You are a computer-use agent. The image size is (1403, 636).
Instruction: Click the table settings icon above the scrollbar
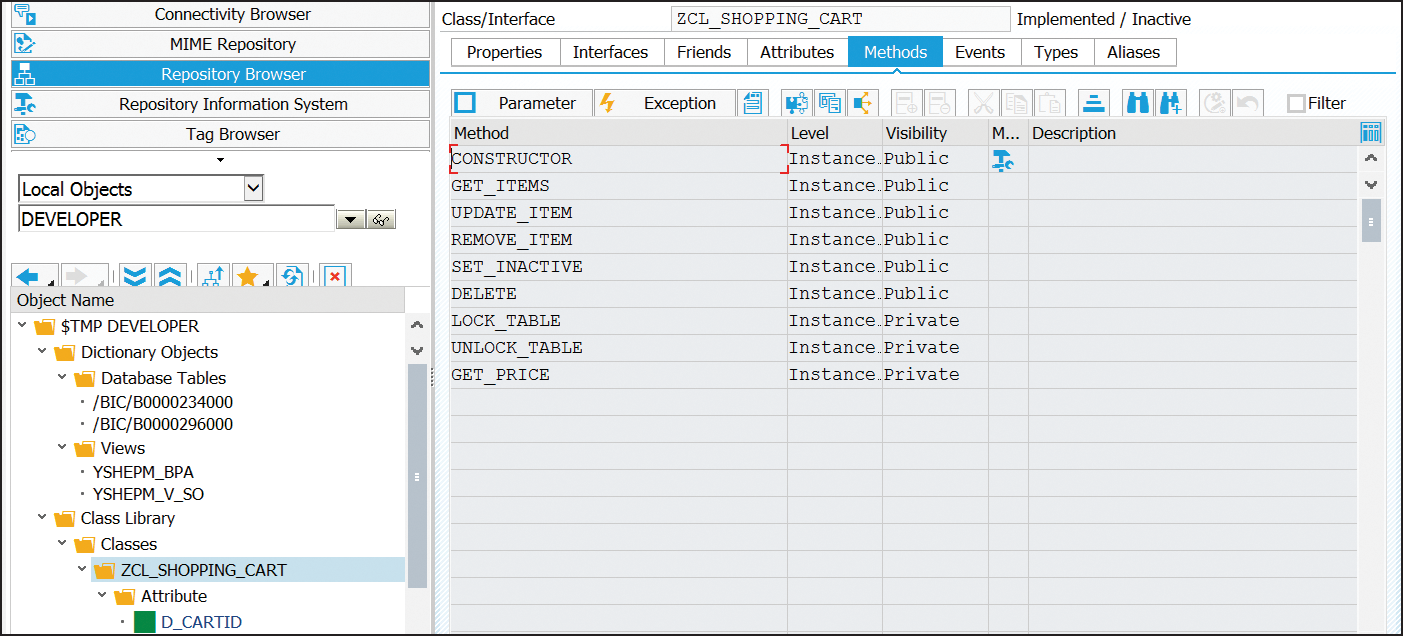pos(1371,132)
